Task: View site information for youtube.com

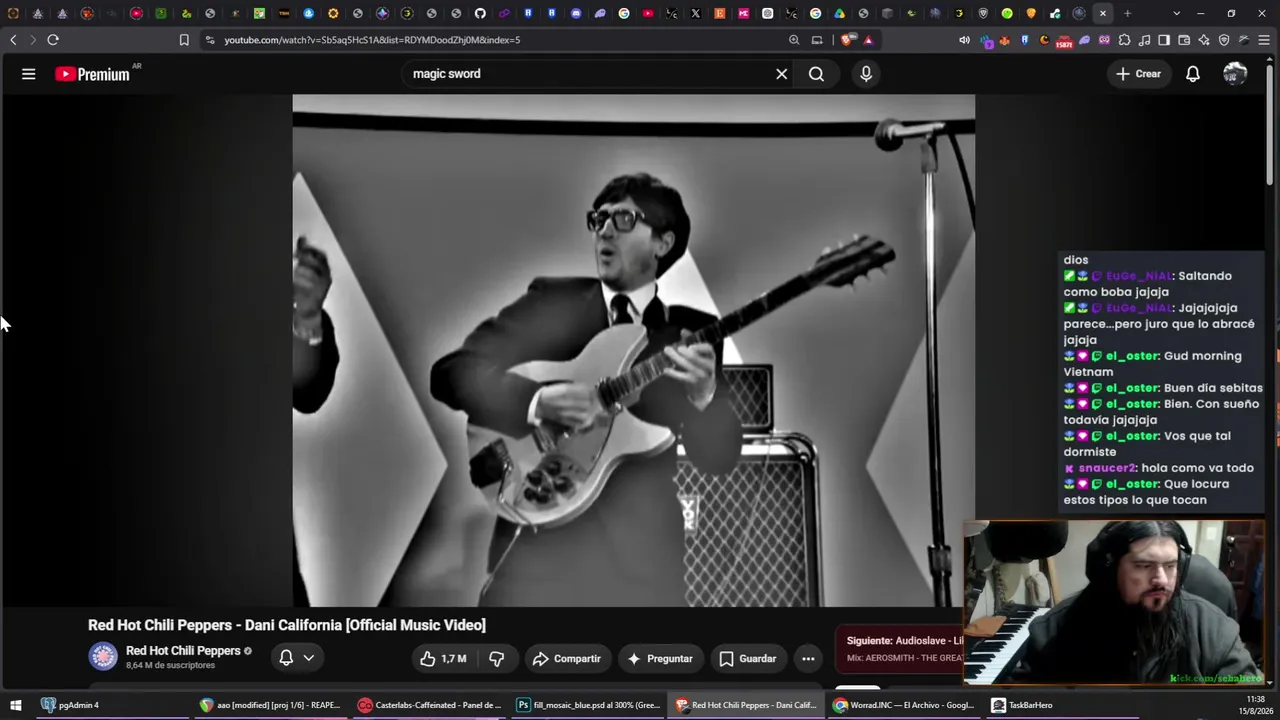Action: [209, 40]
